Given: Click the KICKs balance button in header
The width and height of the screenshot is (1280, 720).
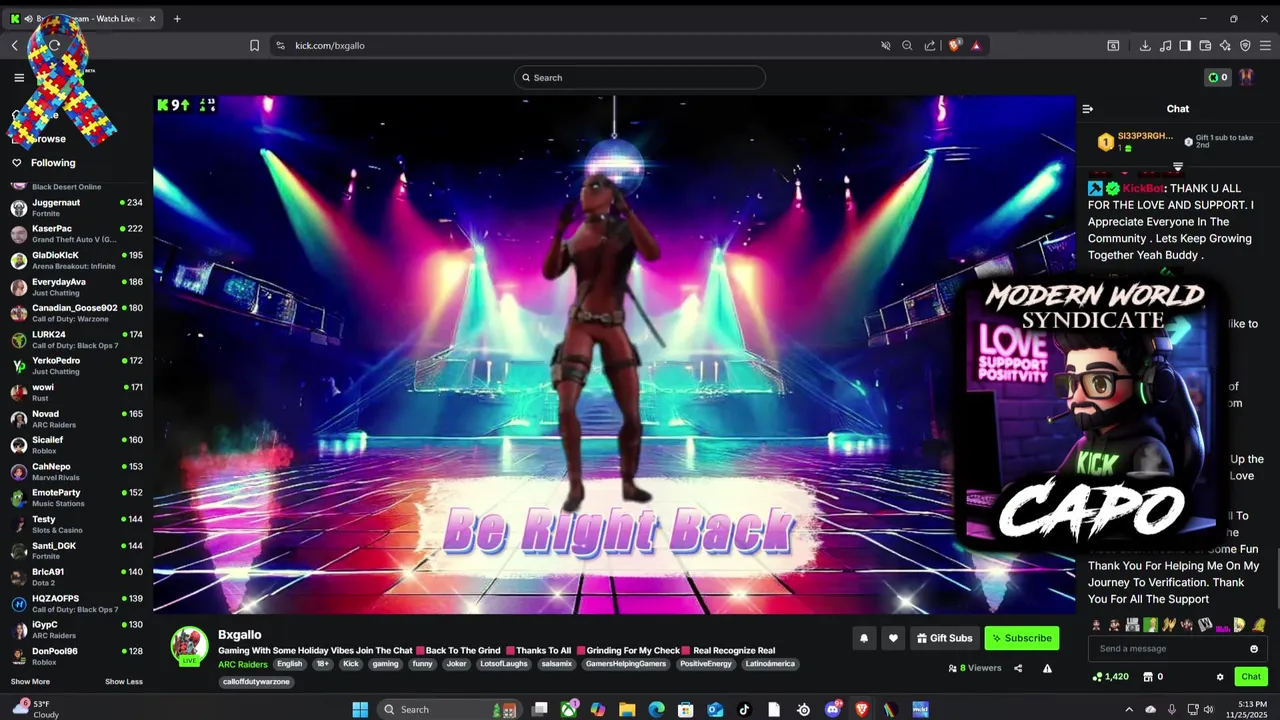Looking at the screenshot, I should click(x=1217, y=77).
